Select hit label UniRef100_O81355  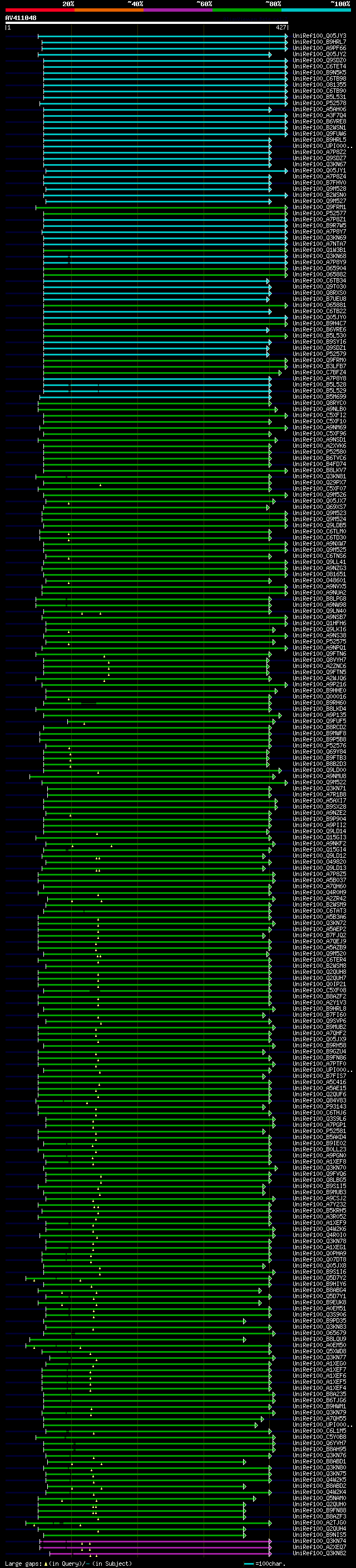click(319, 85)
